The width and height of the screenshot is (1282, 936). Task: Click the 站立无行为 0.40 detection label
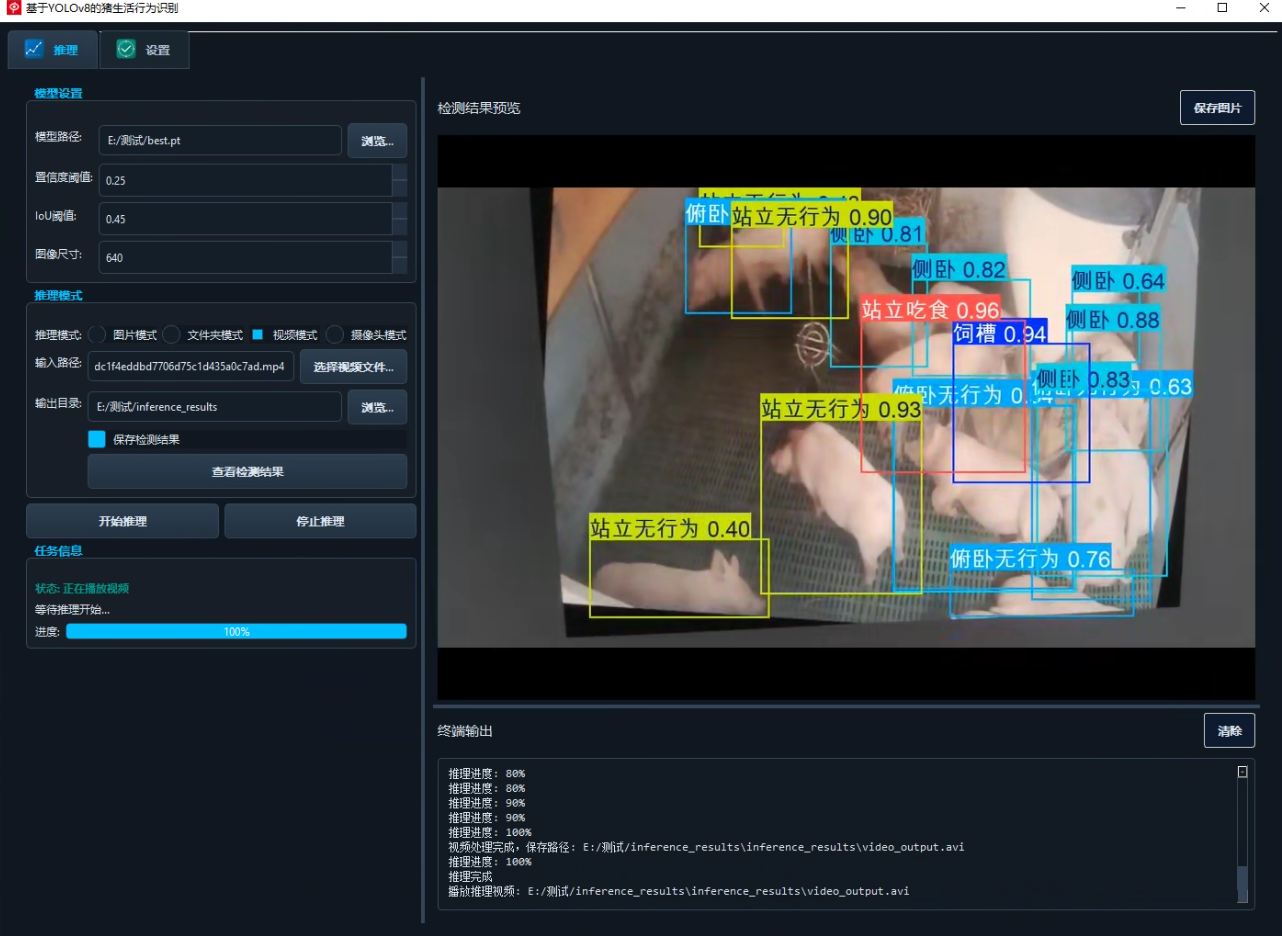click(x=670, y=528)
